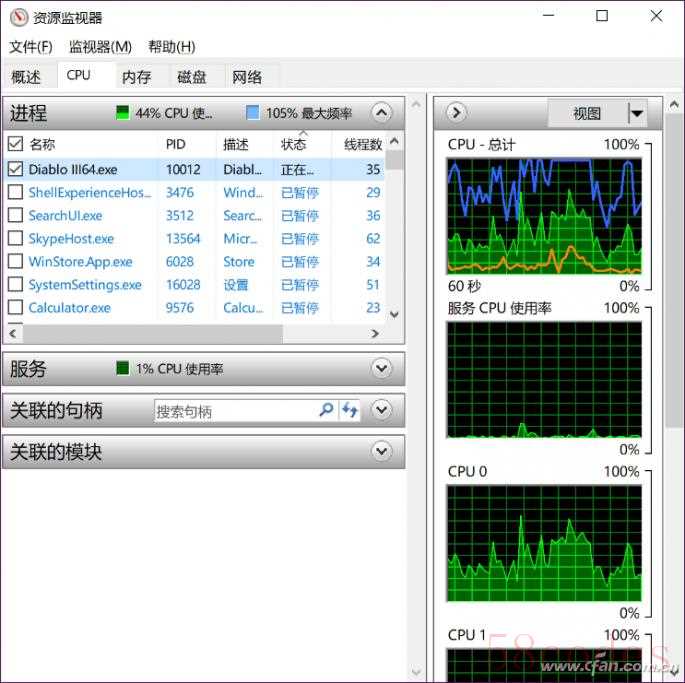
Task: Select the SystemSettings.exe process name
Action: 85,284
